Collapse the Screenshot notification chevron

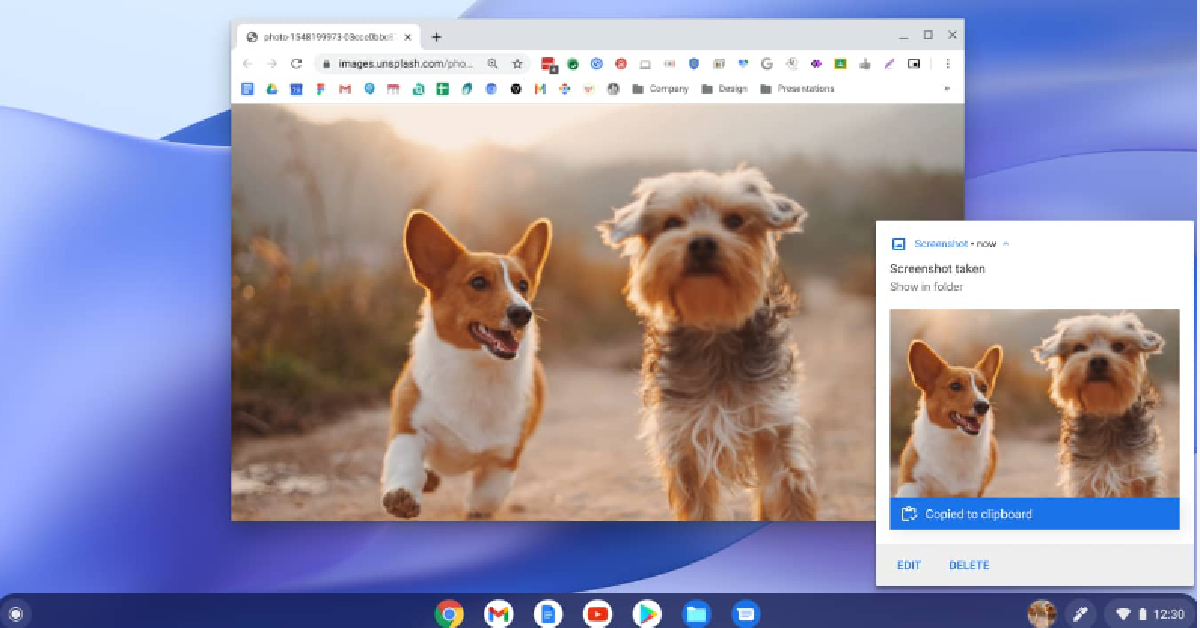click(1006, 244)
